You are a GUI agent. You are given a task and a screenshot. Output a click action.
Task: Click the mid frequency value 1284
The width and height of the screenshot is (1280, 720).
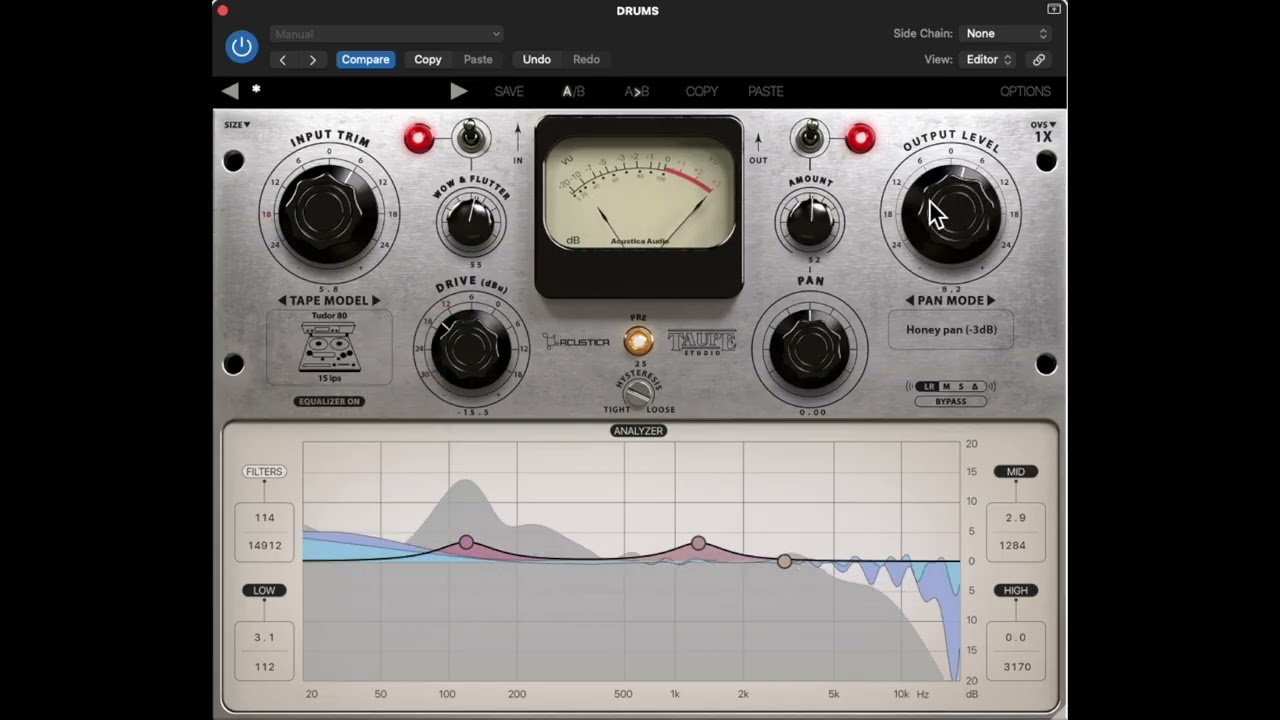[1015, 545]
